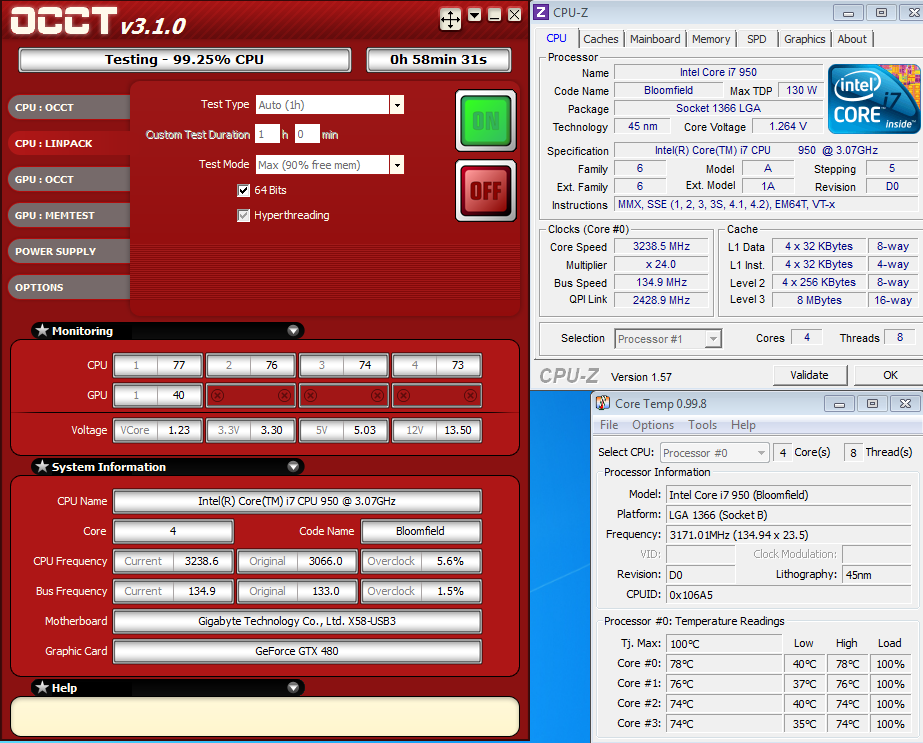Toggle the Hyperthreading checkbox
Screen dimensions: 923x743
click(243, 215)
